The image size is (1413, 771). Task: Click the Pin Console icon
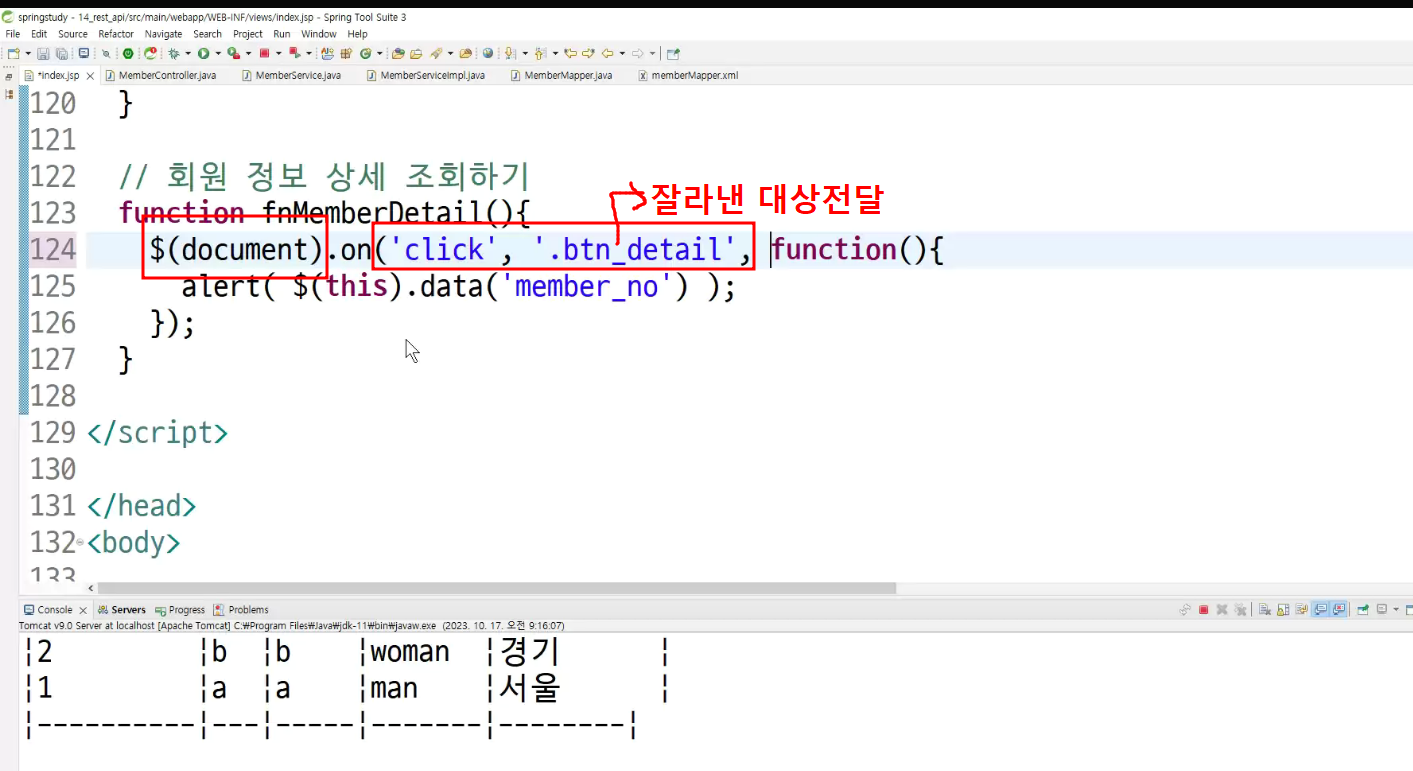pyautogui.click(x=1363, y=609)
